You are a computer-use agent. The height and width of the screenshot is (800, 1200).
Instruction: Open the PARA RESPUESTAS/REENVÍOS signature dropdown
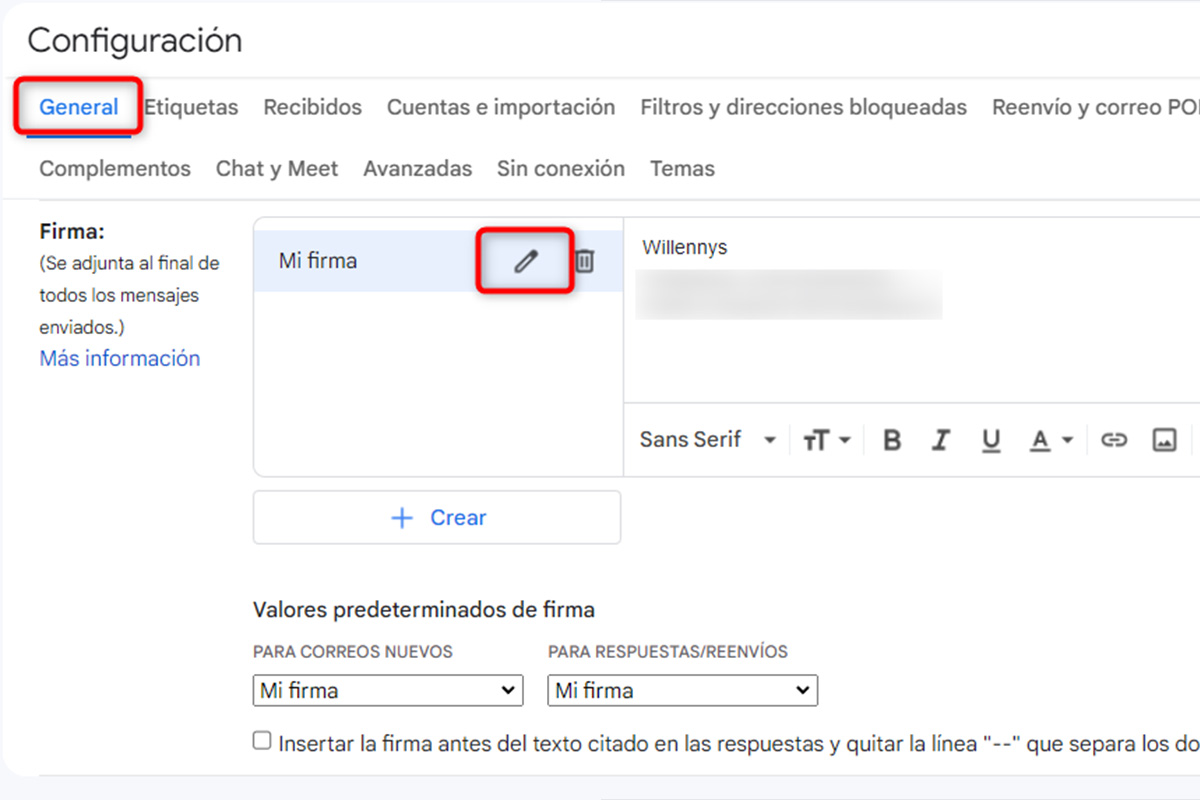(x=682, y=690)
